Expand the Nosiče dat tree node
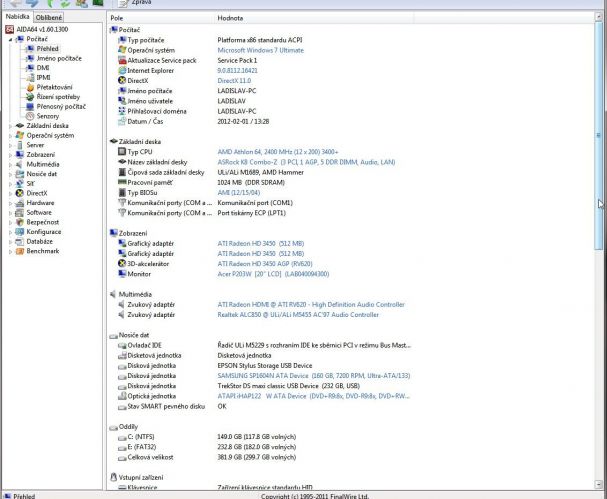 coord(10,174)
